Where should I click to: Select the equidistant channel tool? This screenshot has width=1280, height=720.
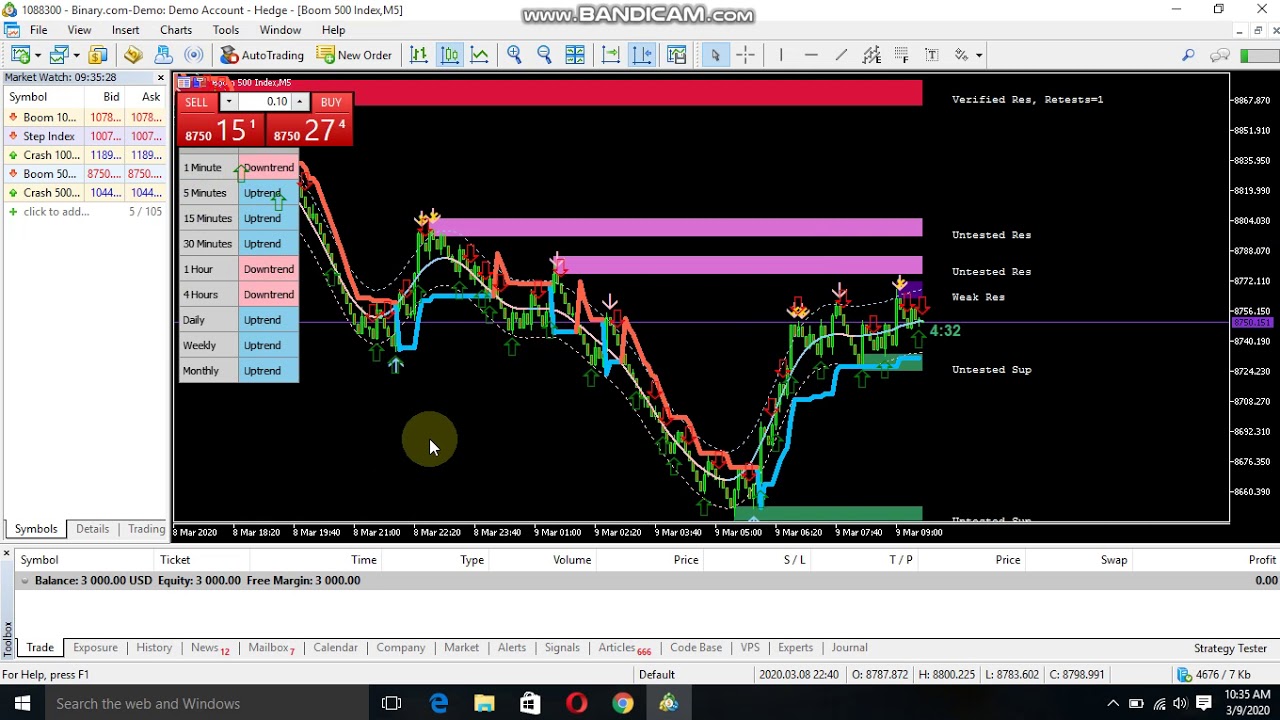(871, 55)
